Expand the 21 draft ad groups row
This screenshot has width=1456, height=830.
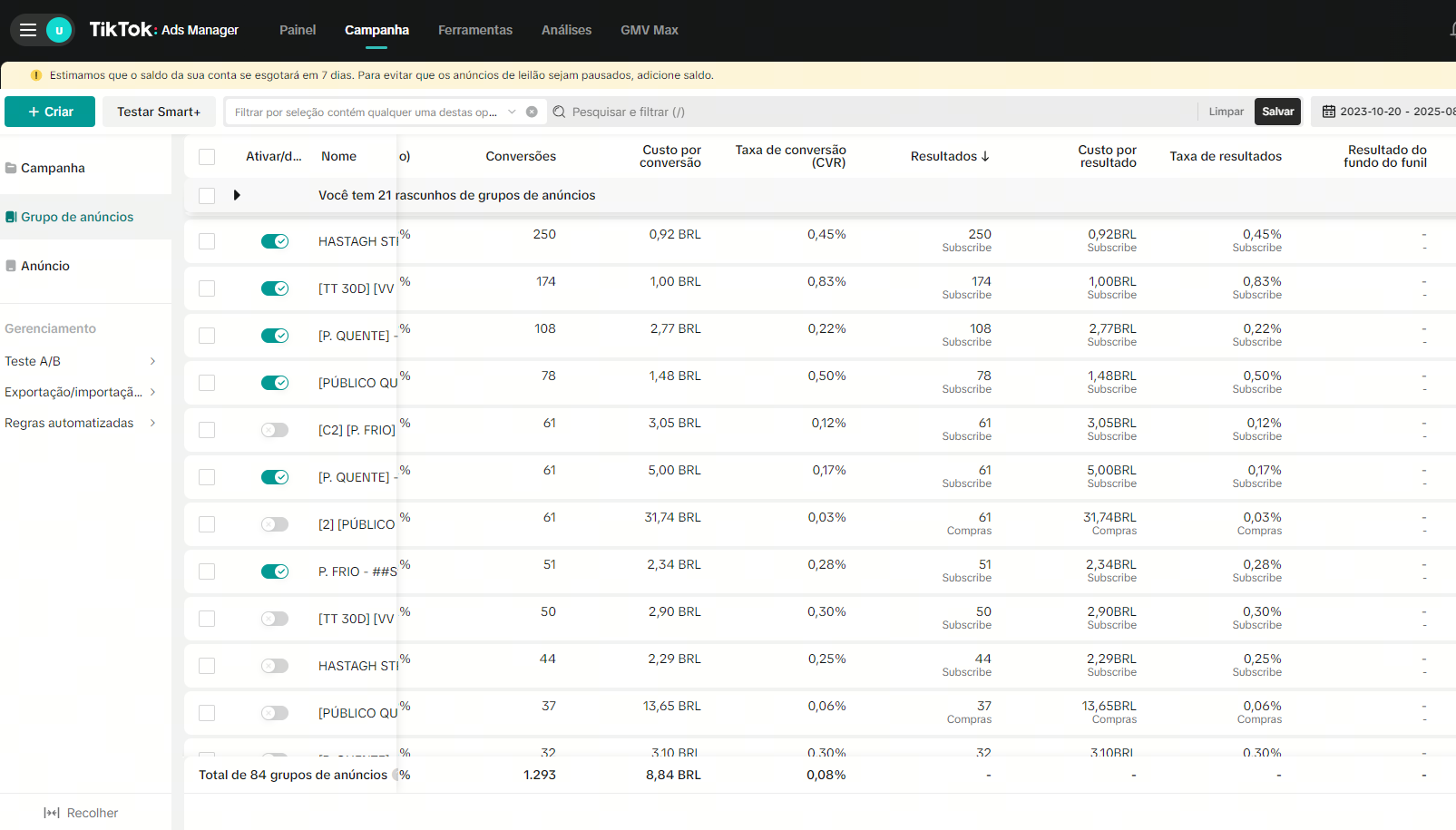pyautogui.click(x=237, y=195)
